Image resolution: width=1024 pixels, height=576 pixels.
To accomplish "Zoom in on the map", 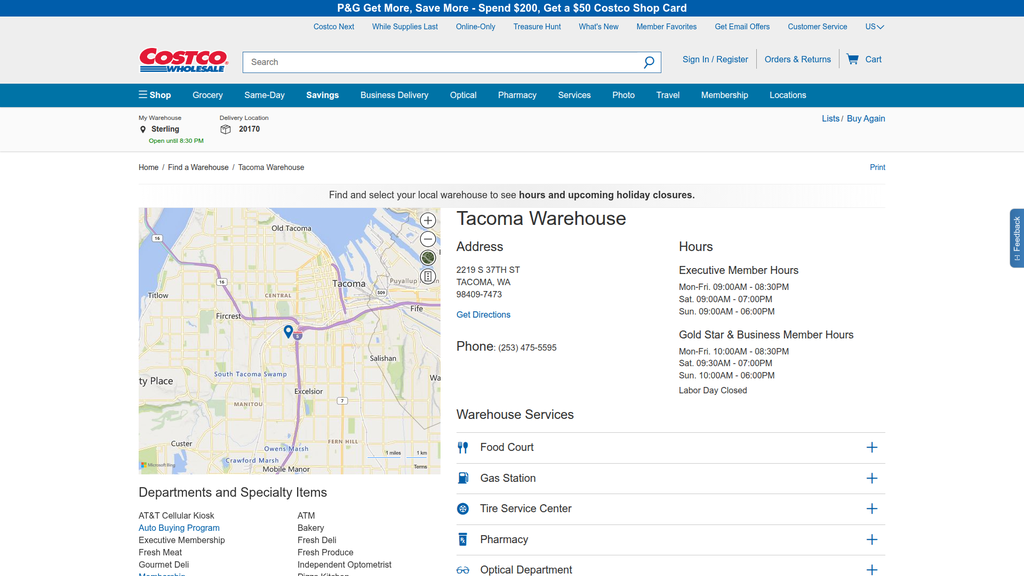I will point(428,221).
